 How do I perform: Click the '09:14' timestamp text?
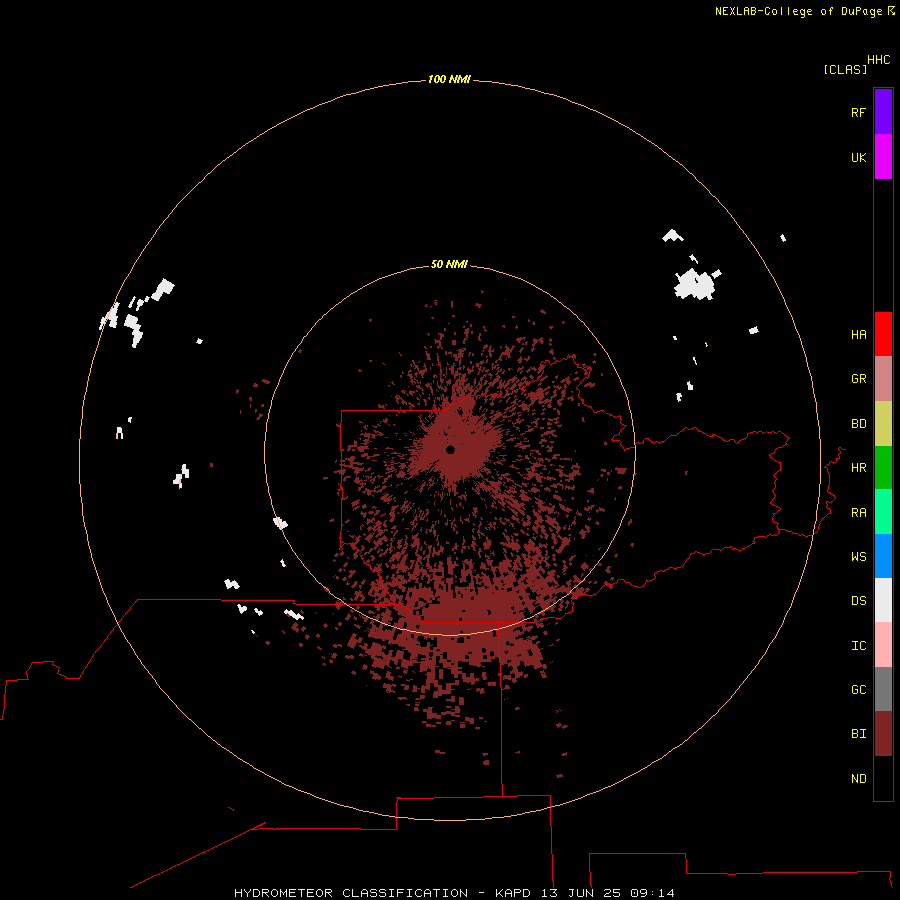pos(652,893)
